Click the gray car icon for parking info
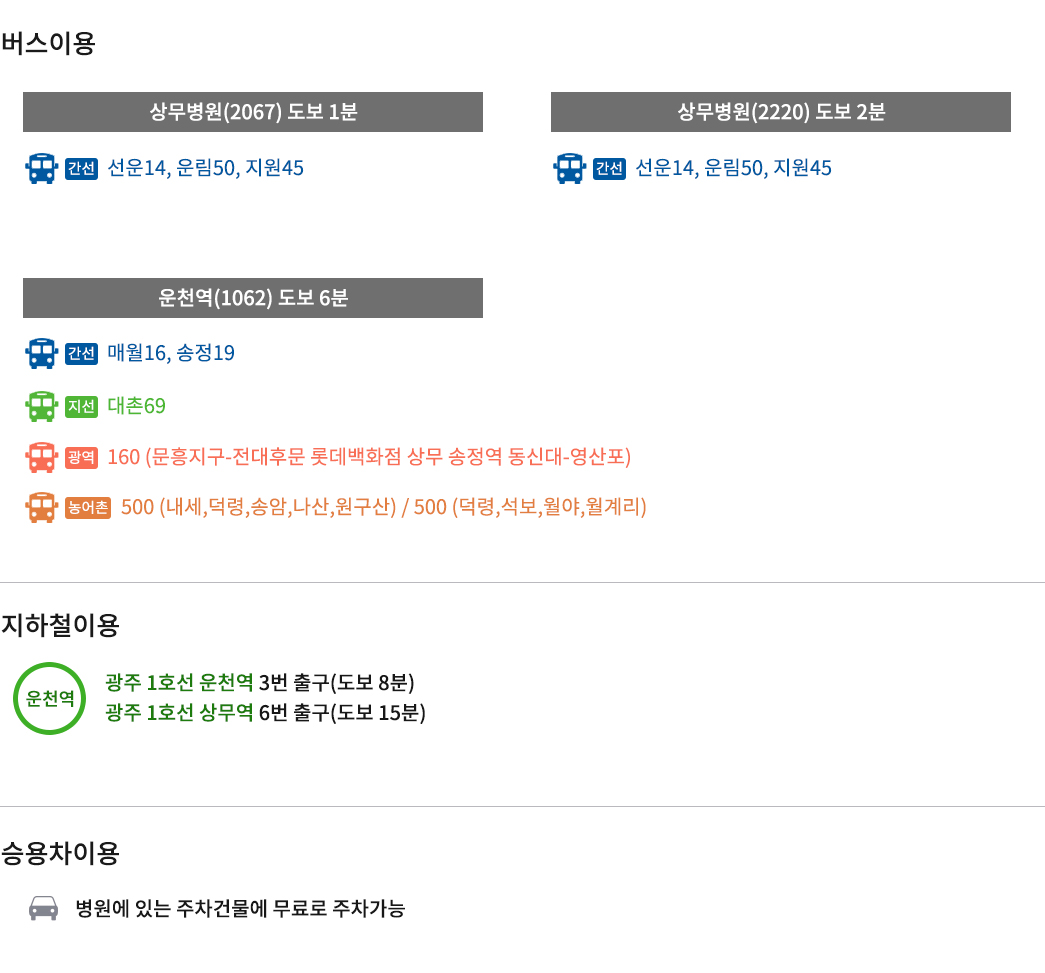This screenshot has width=1045, height=973. [43, 908]
